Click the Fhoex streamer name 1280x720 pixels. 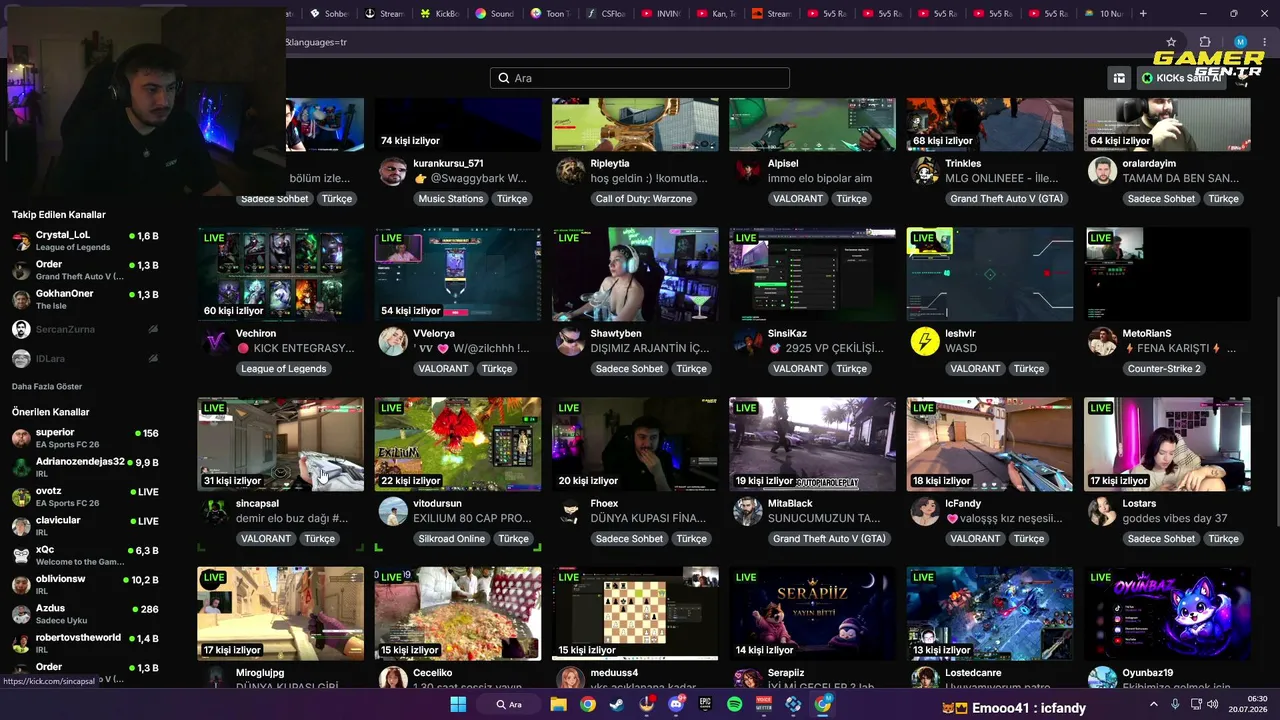tap(604, 503)
